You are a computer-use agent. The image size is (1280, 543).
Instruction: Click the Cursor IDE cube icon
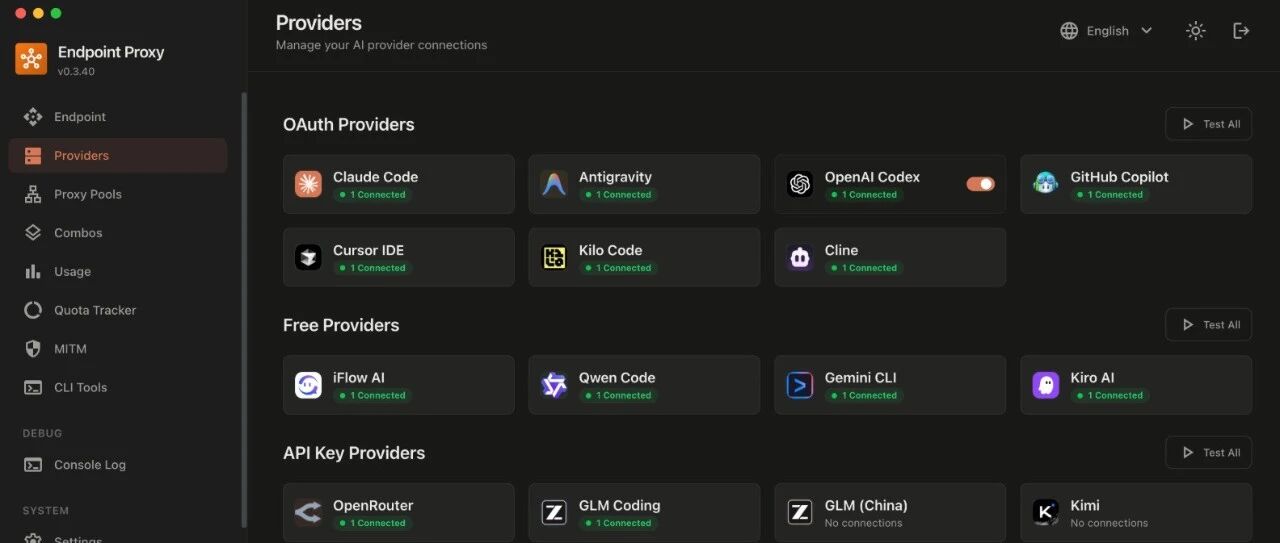click(308, 257)
